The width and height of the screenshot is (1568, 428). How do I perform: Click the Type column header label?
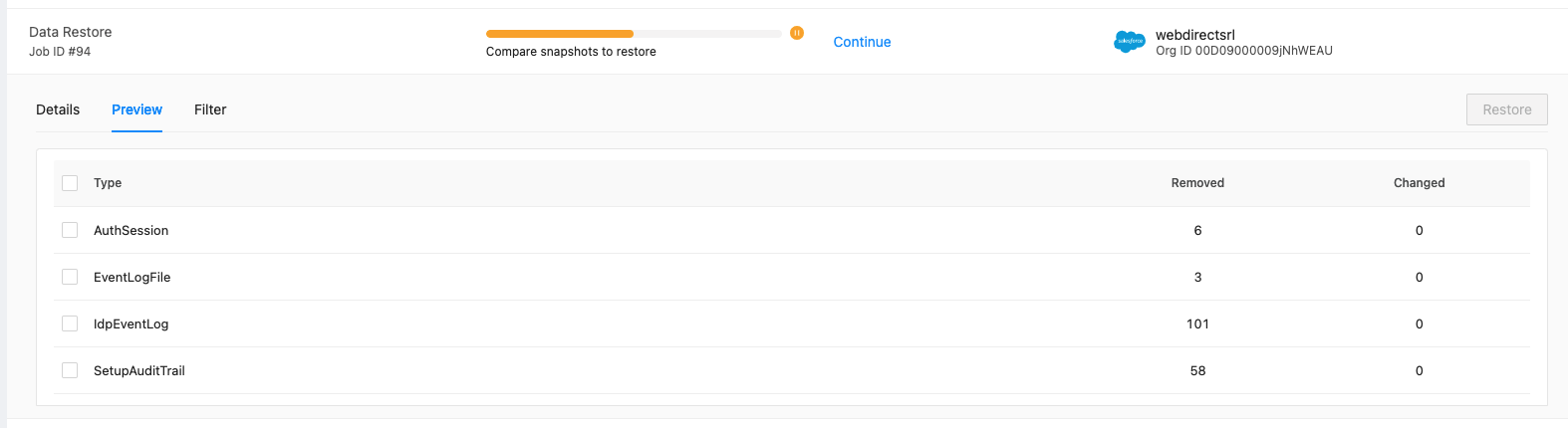(x=108, y=183)
